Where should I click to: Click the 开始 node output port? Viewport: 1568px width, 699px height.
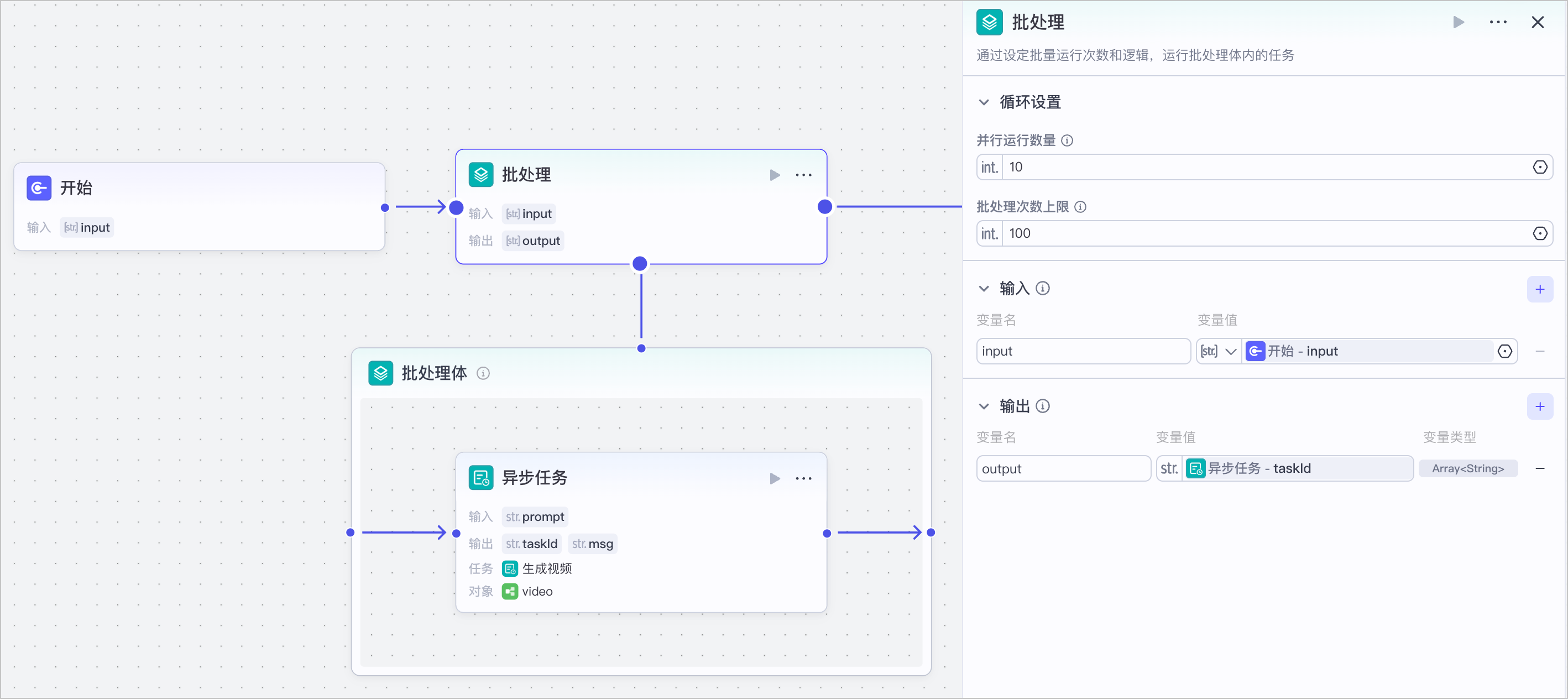pyautogui.click(x=385, y=207)
